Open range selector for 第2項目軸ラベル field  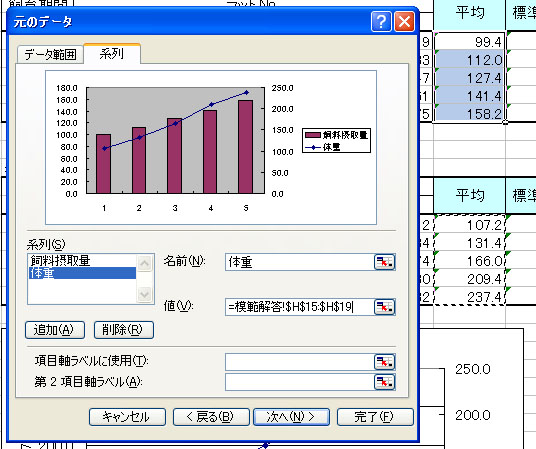point(385,382)
